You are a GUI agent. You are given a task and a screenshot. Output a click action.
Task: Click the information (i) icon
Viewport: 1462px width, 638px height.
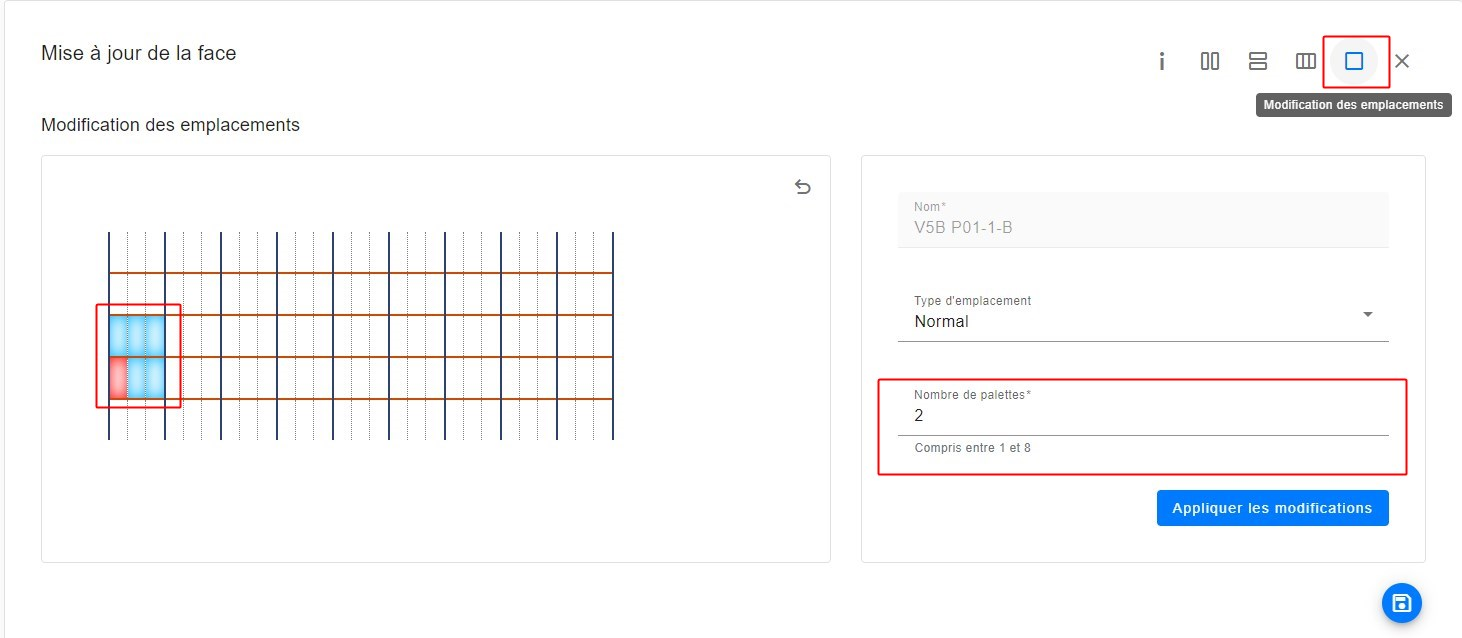1162,62
